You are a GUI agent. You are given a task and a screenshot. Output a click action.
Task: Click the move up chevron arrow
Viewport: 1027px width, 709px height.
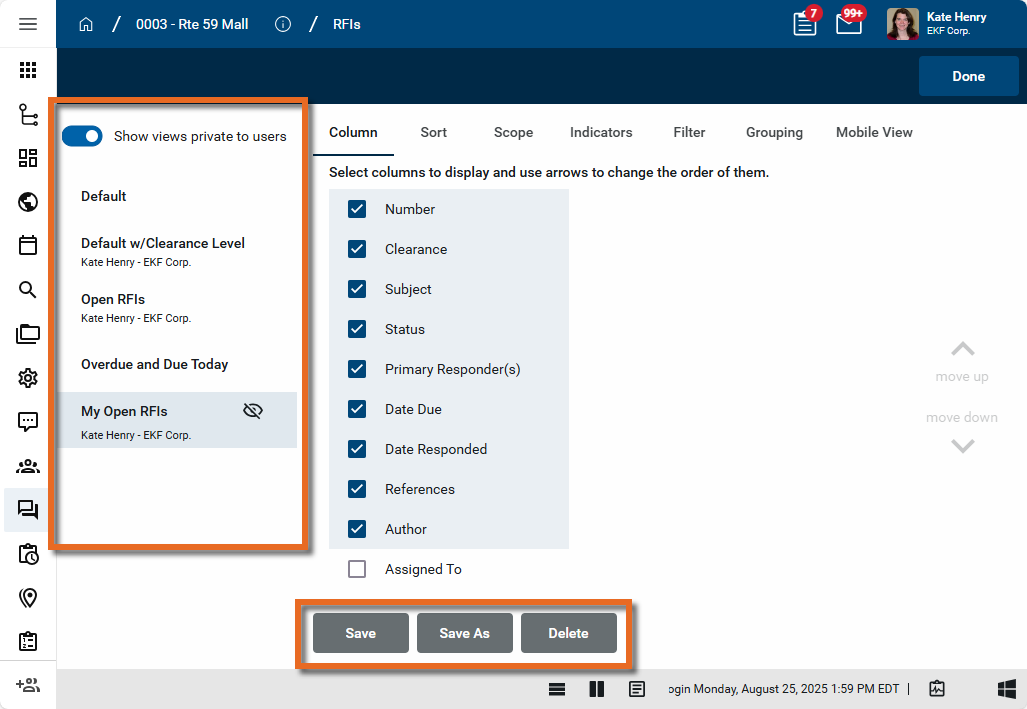click(x=962, y=350)
